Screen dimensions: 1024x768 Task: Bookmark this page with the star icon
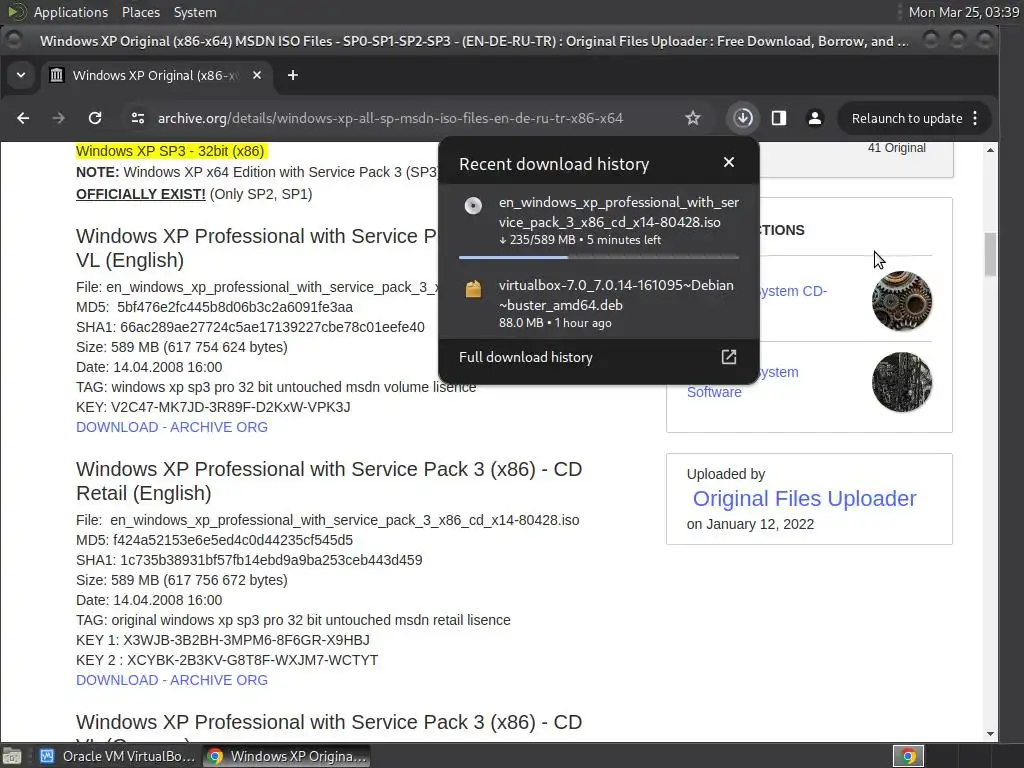(x=693, y=118)
